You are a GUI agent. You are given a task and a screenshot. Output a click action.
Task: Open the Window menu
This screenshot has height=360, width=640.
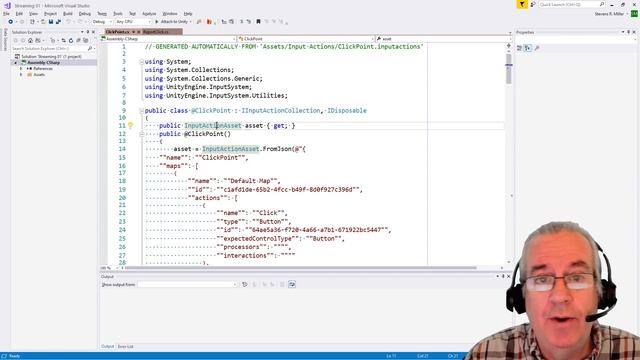[x=170, y=13]
